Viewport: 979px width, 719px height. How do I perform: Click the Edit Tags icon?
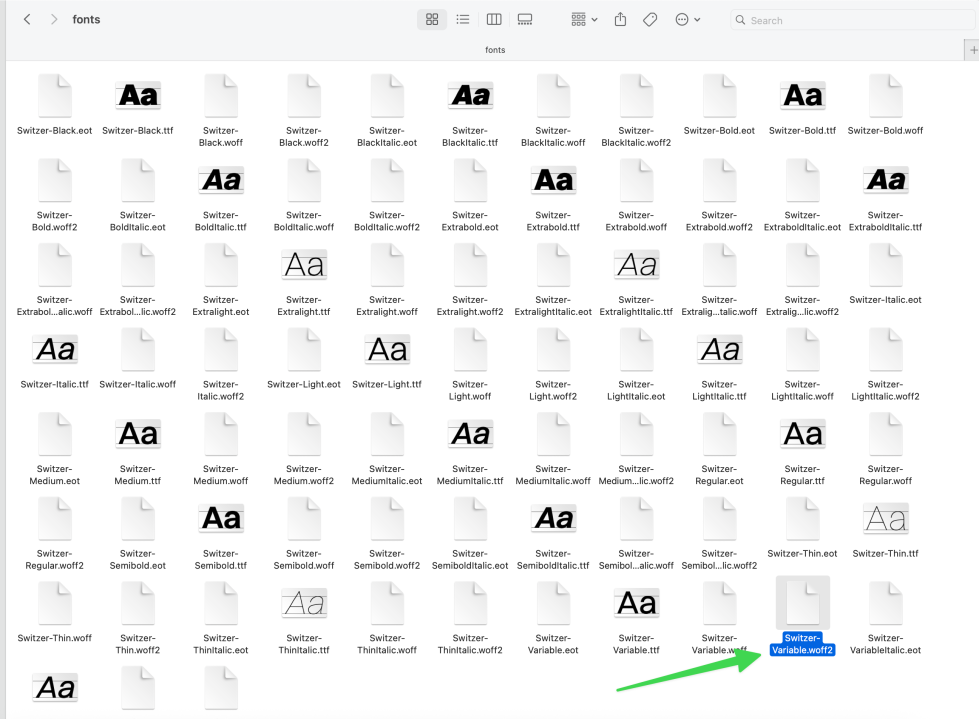(650, 20)
